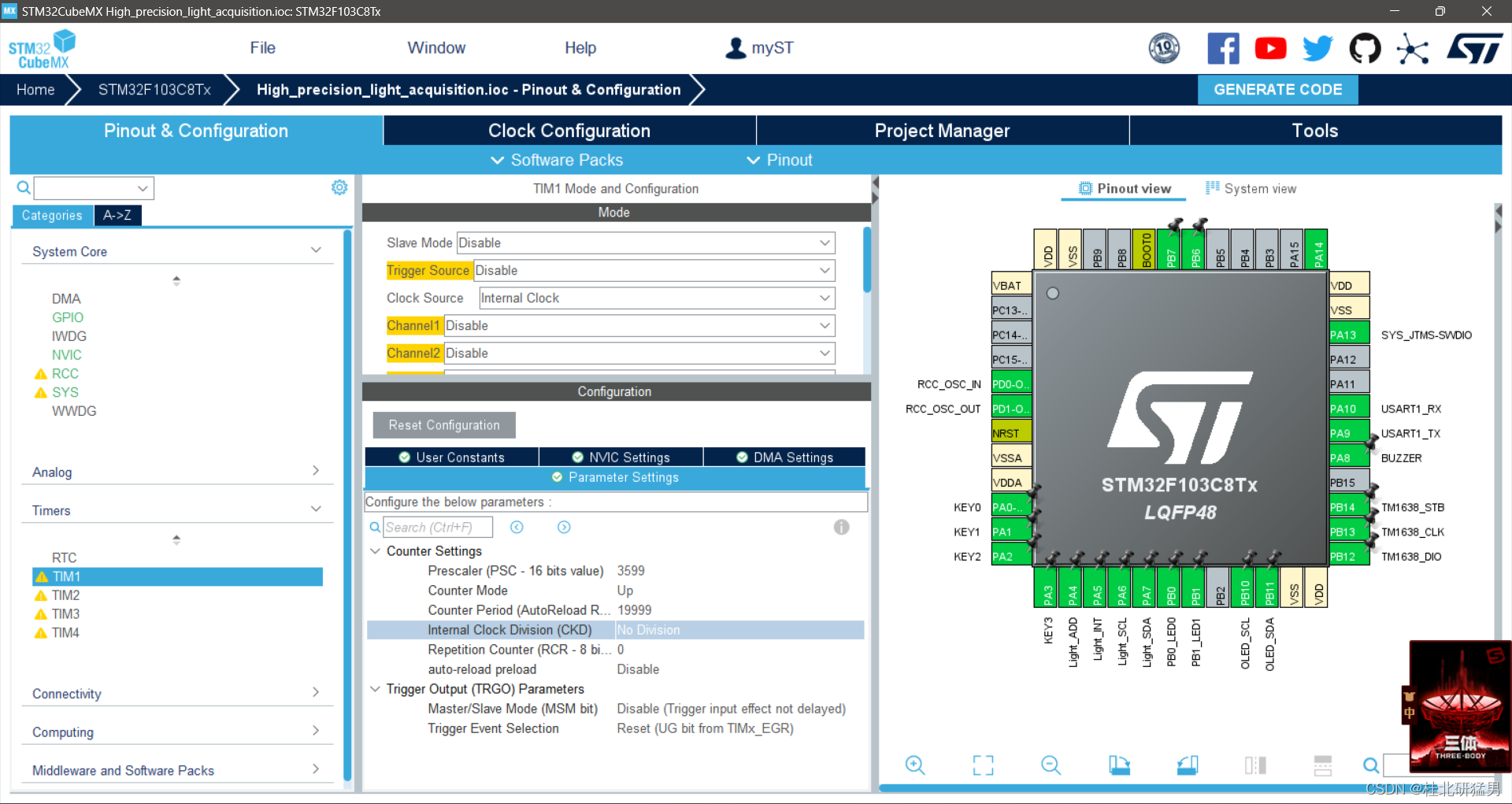Select PA8 BUZZER pin on chip

coord(1349,458)
